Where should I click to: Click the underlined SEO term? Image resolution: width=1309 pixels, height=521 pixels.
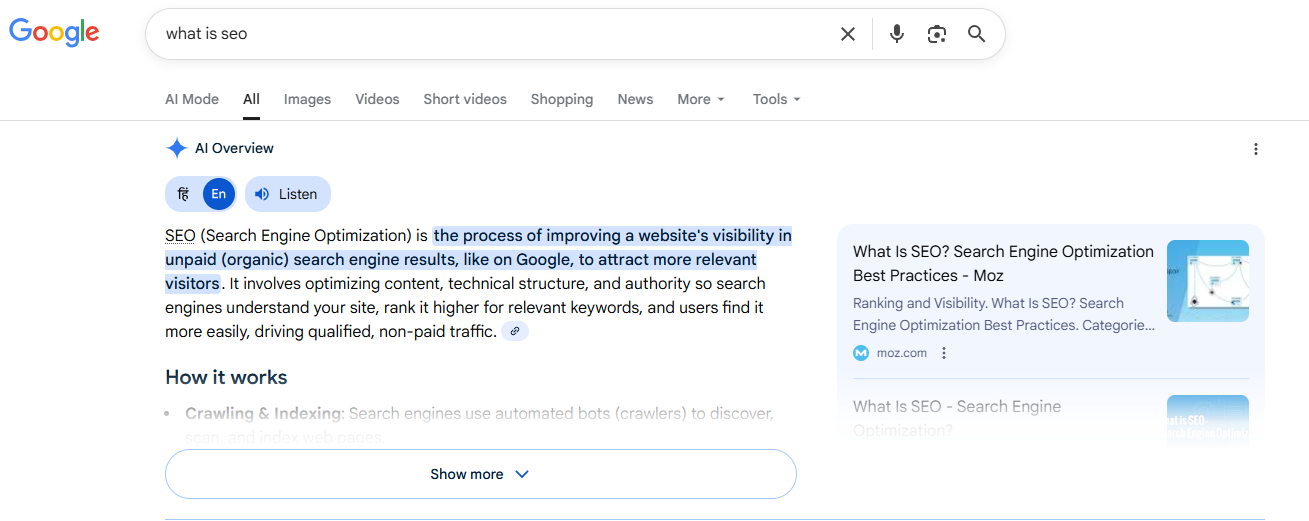point(180,236)
